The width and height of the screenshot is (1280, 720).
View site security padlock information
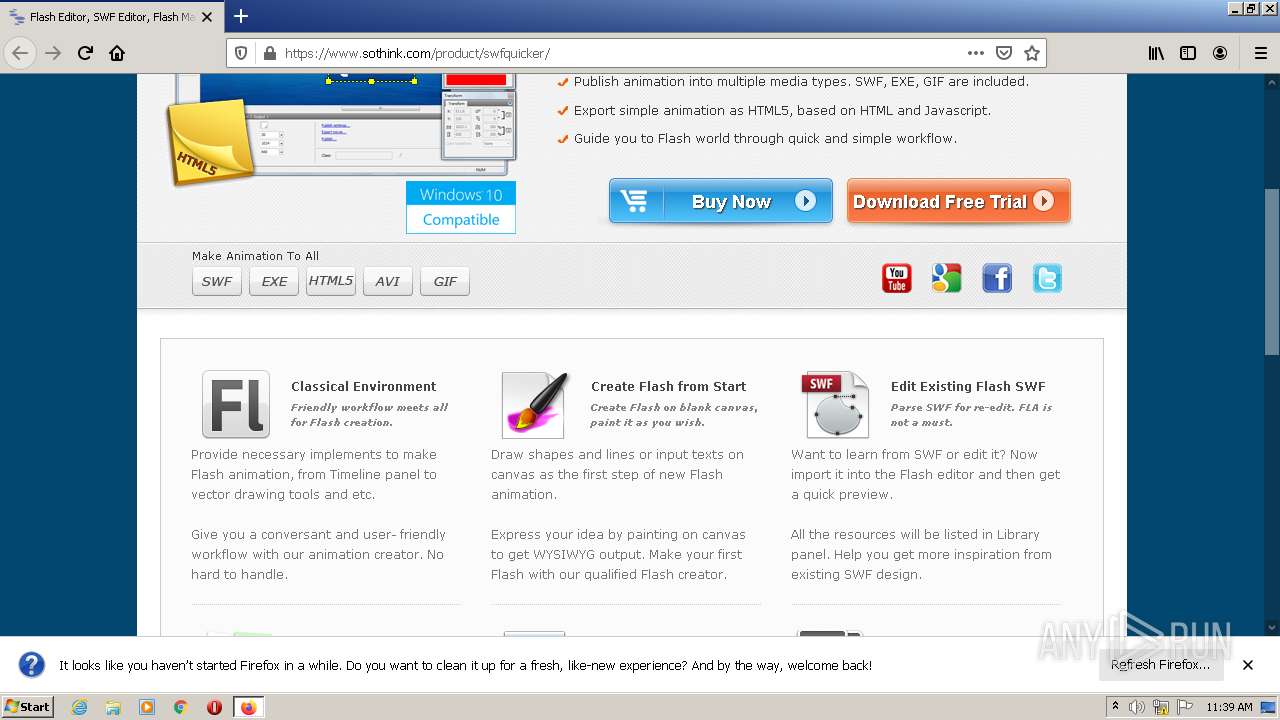click(x=268, y=53)
